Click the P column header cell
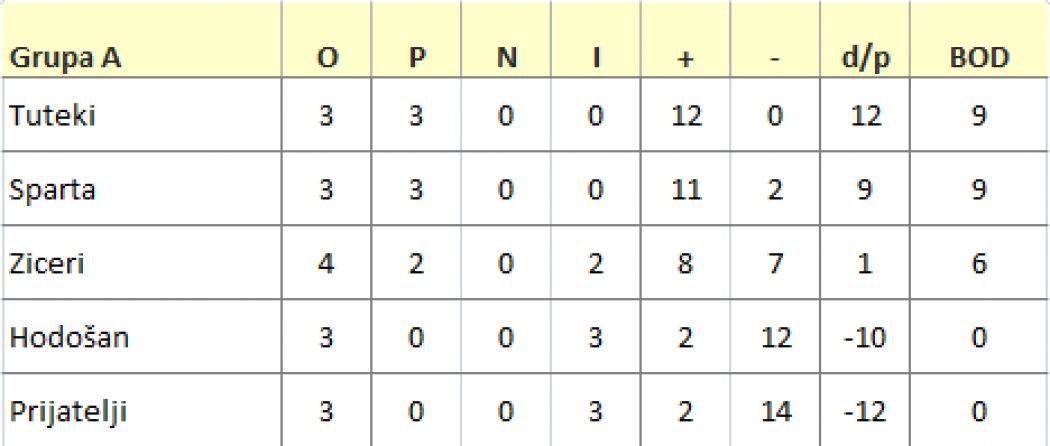1050x446 pixels. click(x=416, y=39)
